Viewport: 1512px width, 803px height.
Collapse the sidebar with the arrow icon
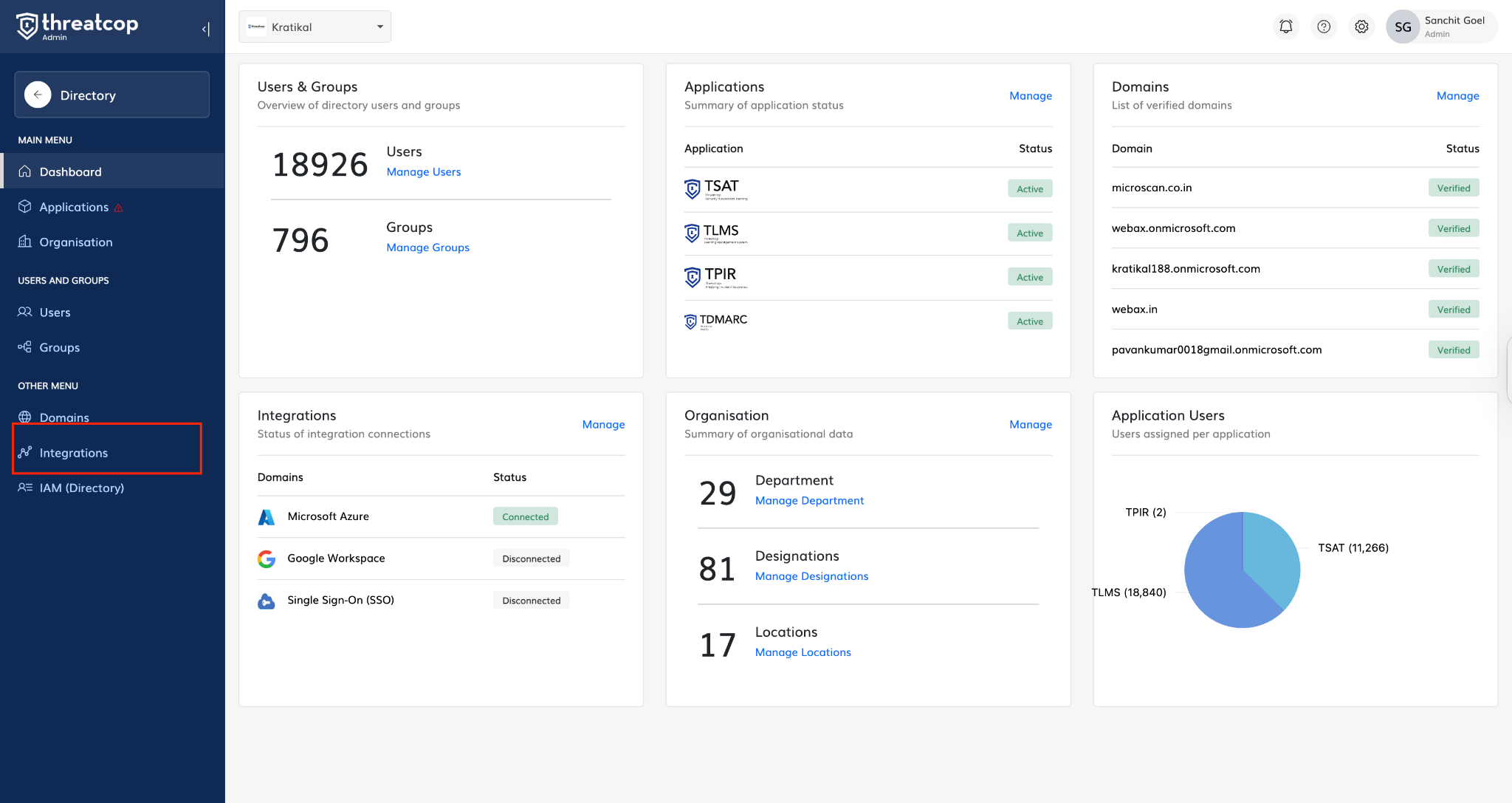point(205,29)
